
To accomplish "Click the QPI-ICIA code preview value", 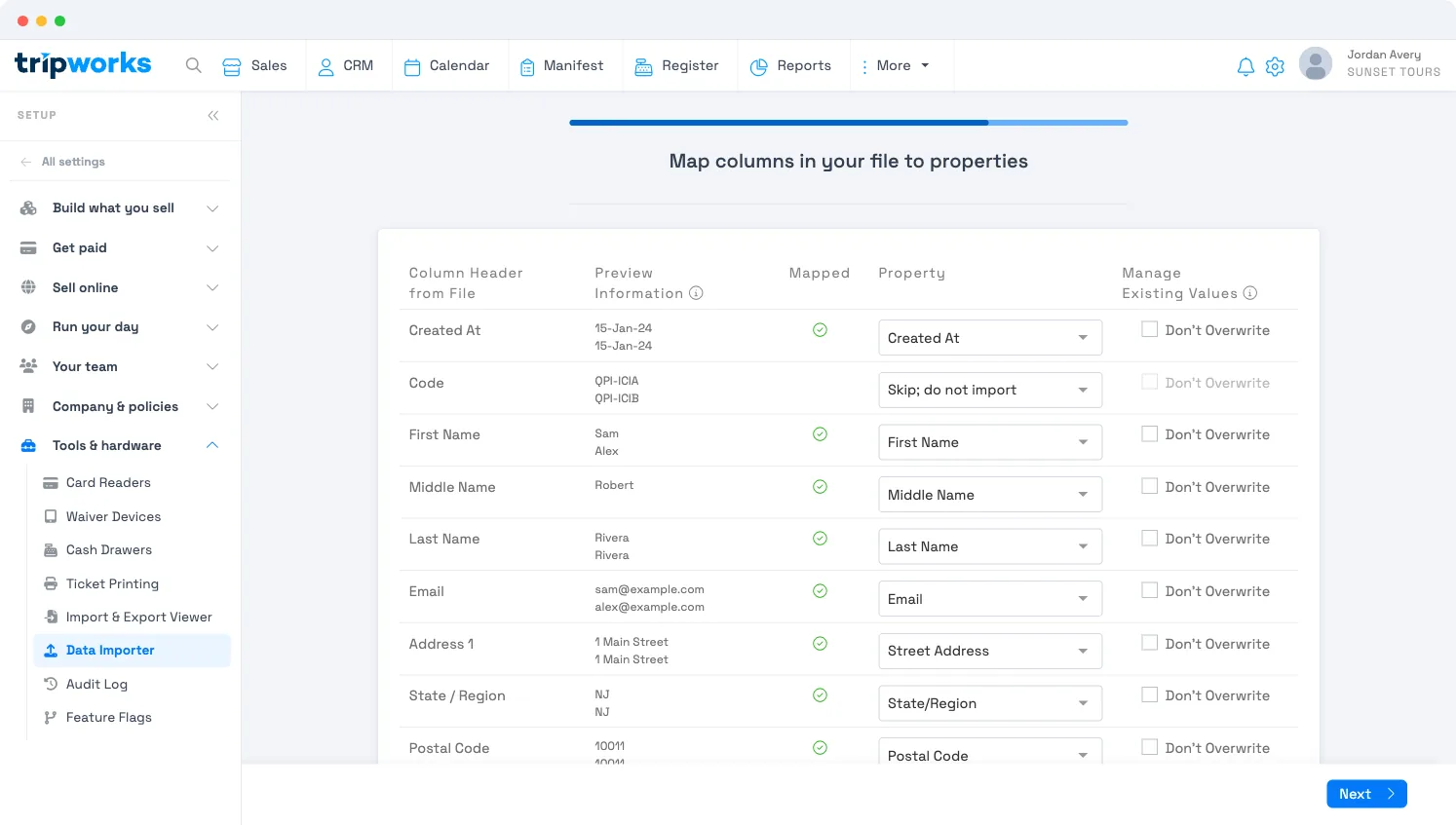I will 617,381.
